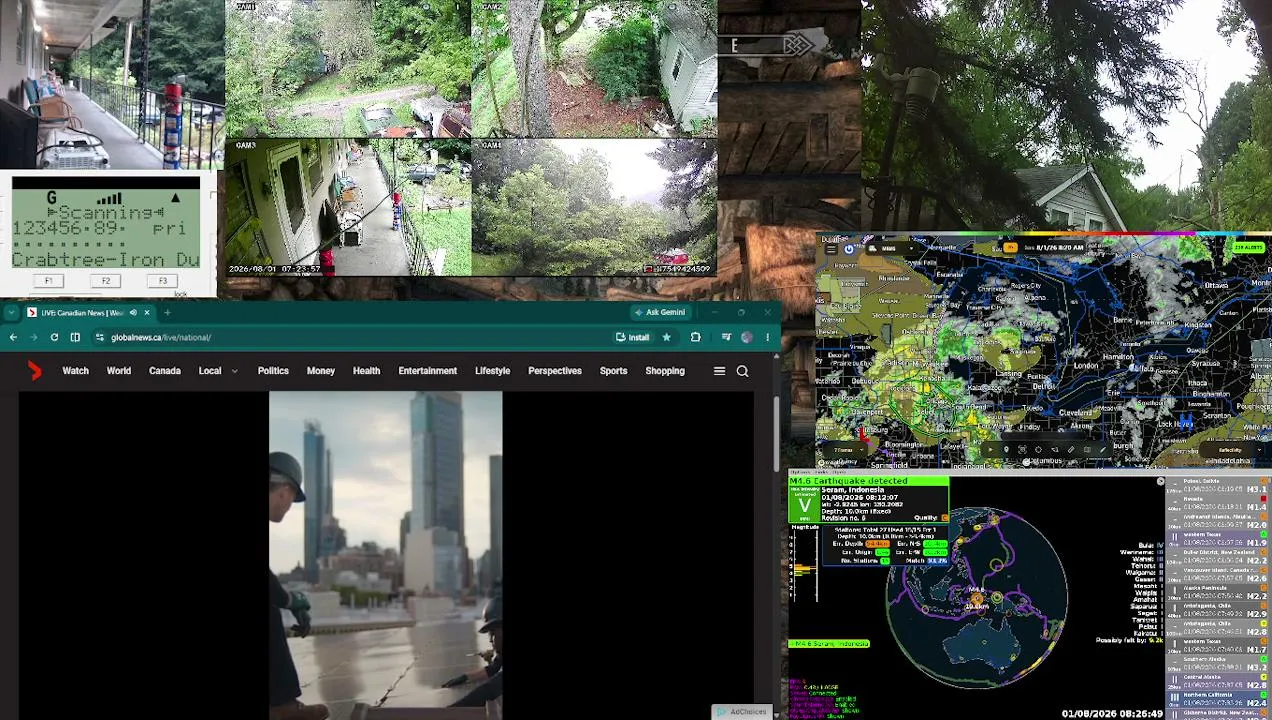Select the radar ruler measure tool
The height and width of the screenshot is (720, 1272).
tap(1071, 450)
